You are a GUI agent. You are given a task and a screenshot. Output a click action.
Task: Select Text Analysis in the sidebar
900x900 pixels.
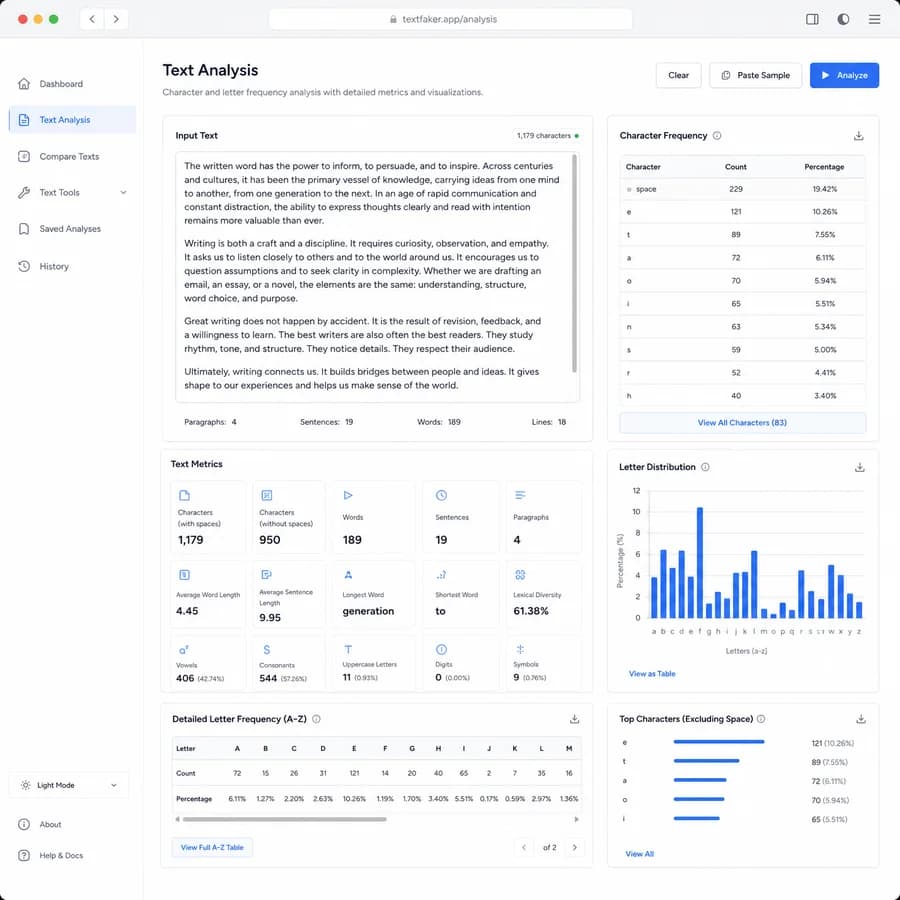pyautogui.click(x=72, y=119)
